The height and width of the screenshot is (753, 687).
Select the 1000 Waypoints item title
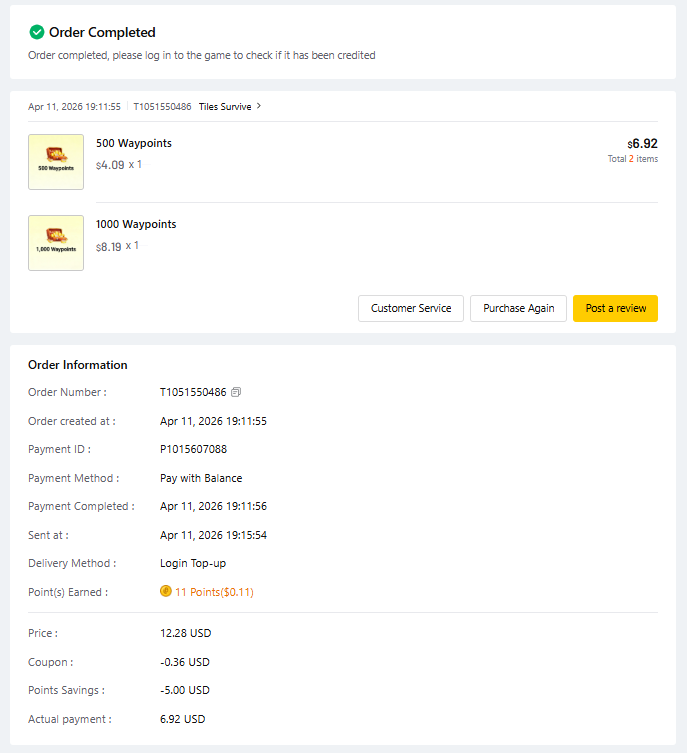136,224
